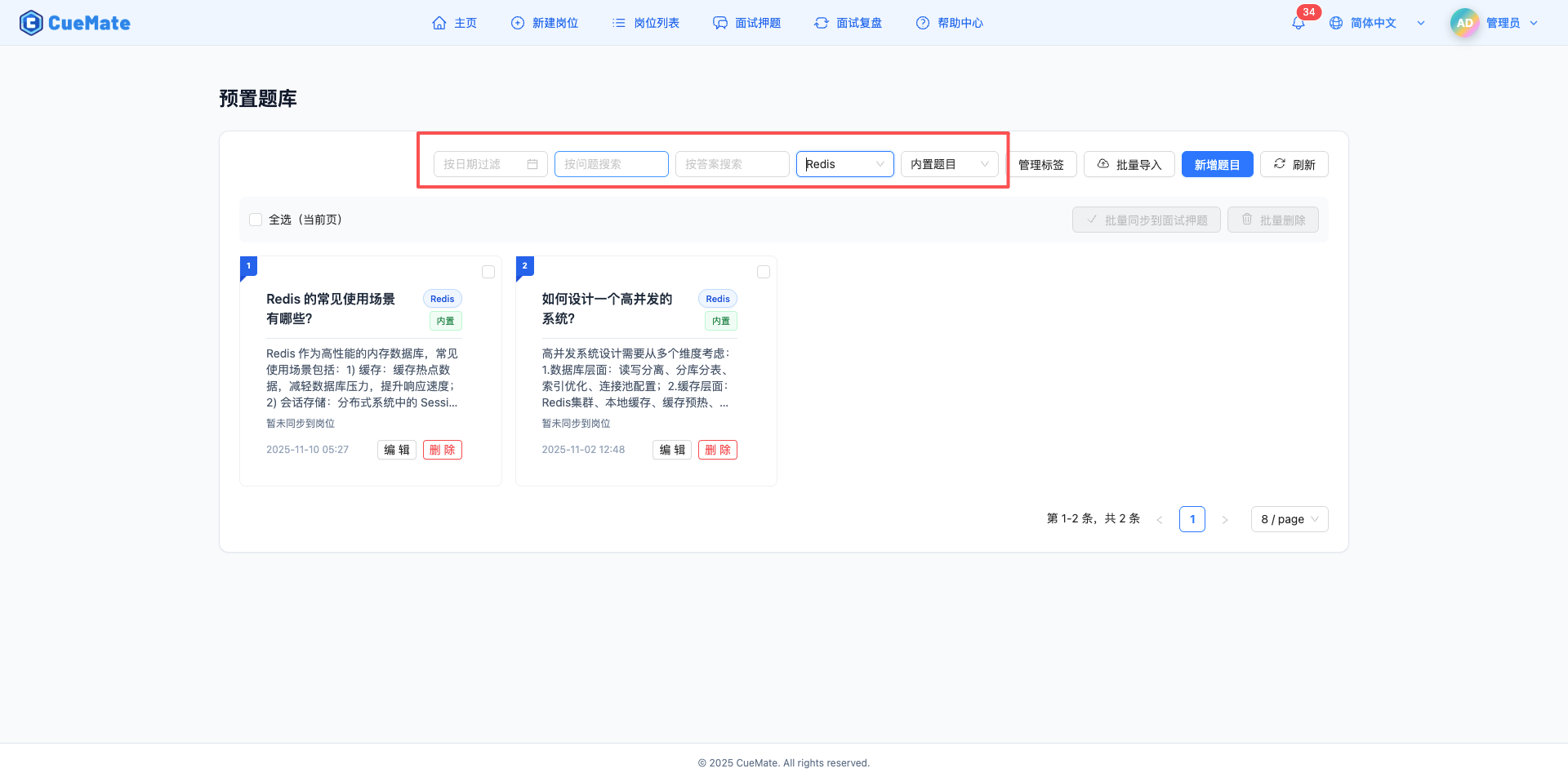Select the 高并发系统 card checkbox
The height and width of the screenshot is (782, 1568).
764,272
